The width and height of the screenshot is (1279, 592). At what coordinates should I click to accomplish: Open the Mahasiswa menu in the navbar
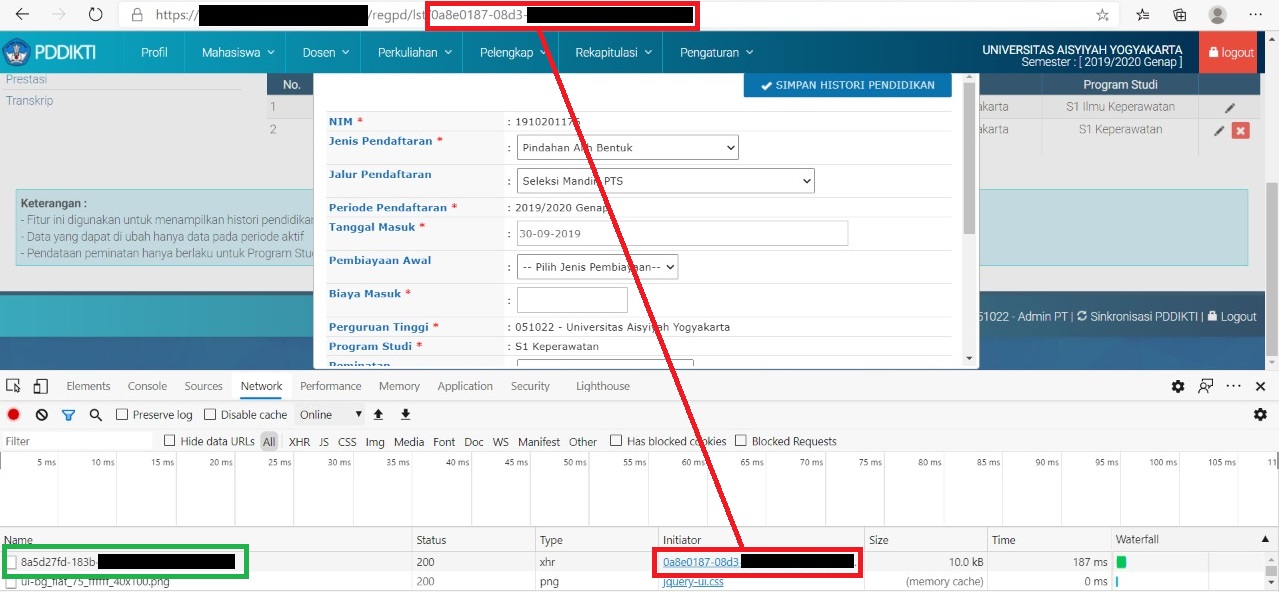(x=238, y=53)
